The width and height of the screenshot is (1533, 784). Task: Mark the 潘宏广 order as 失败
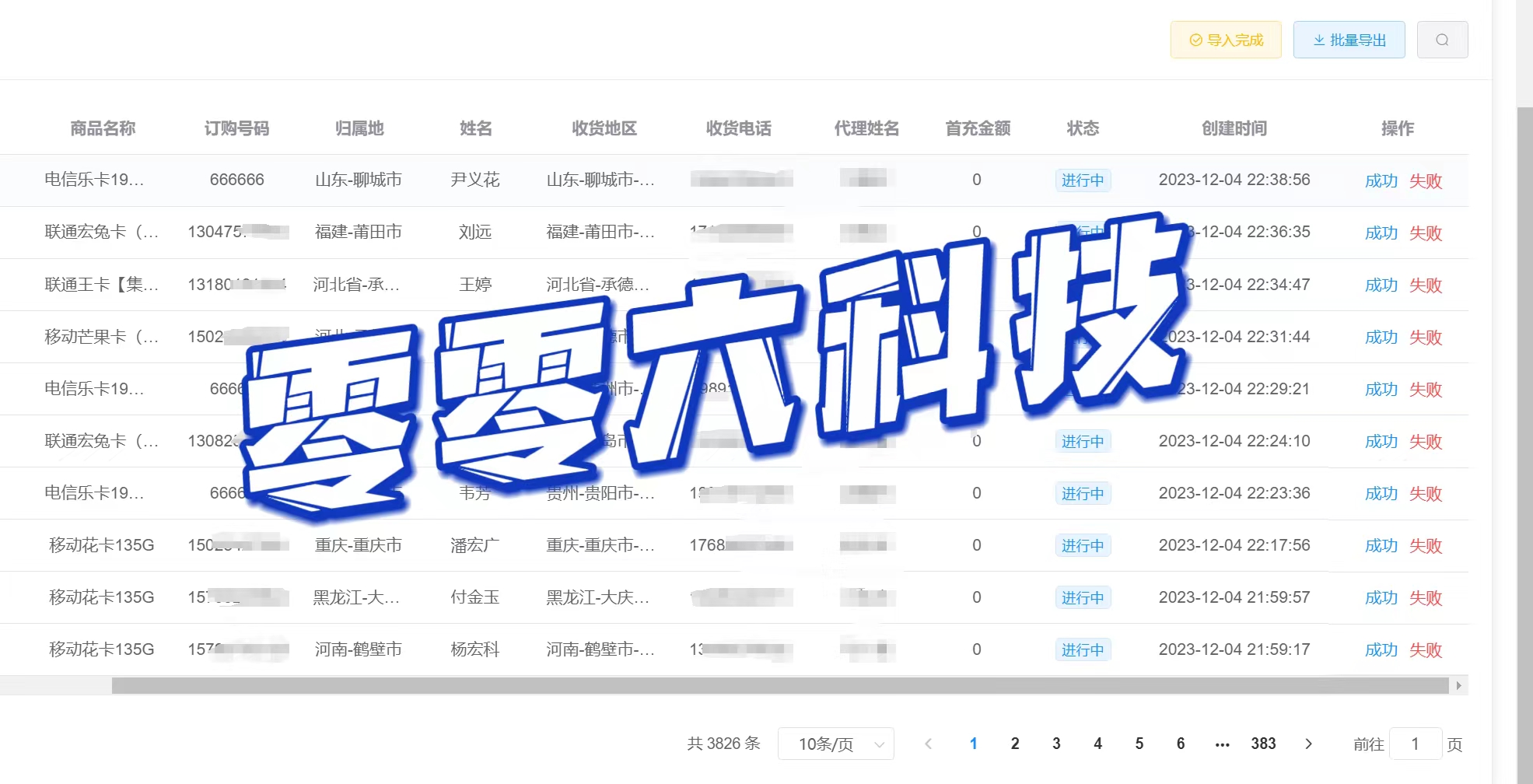[1426, 545]
